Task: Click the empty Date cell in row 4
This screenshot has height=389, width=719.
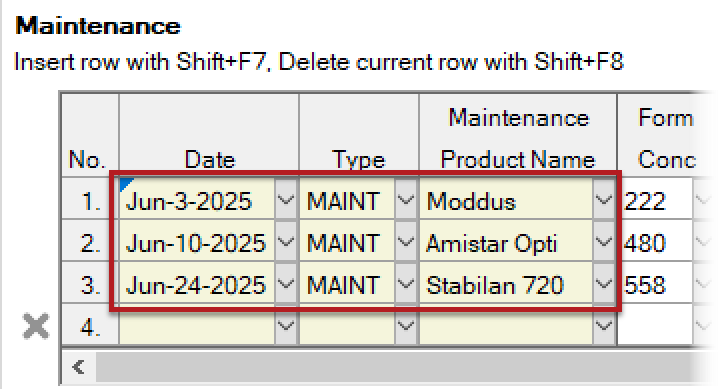Action: 197,325
